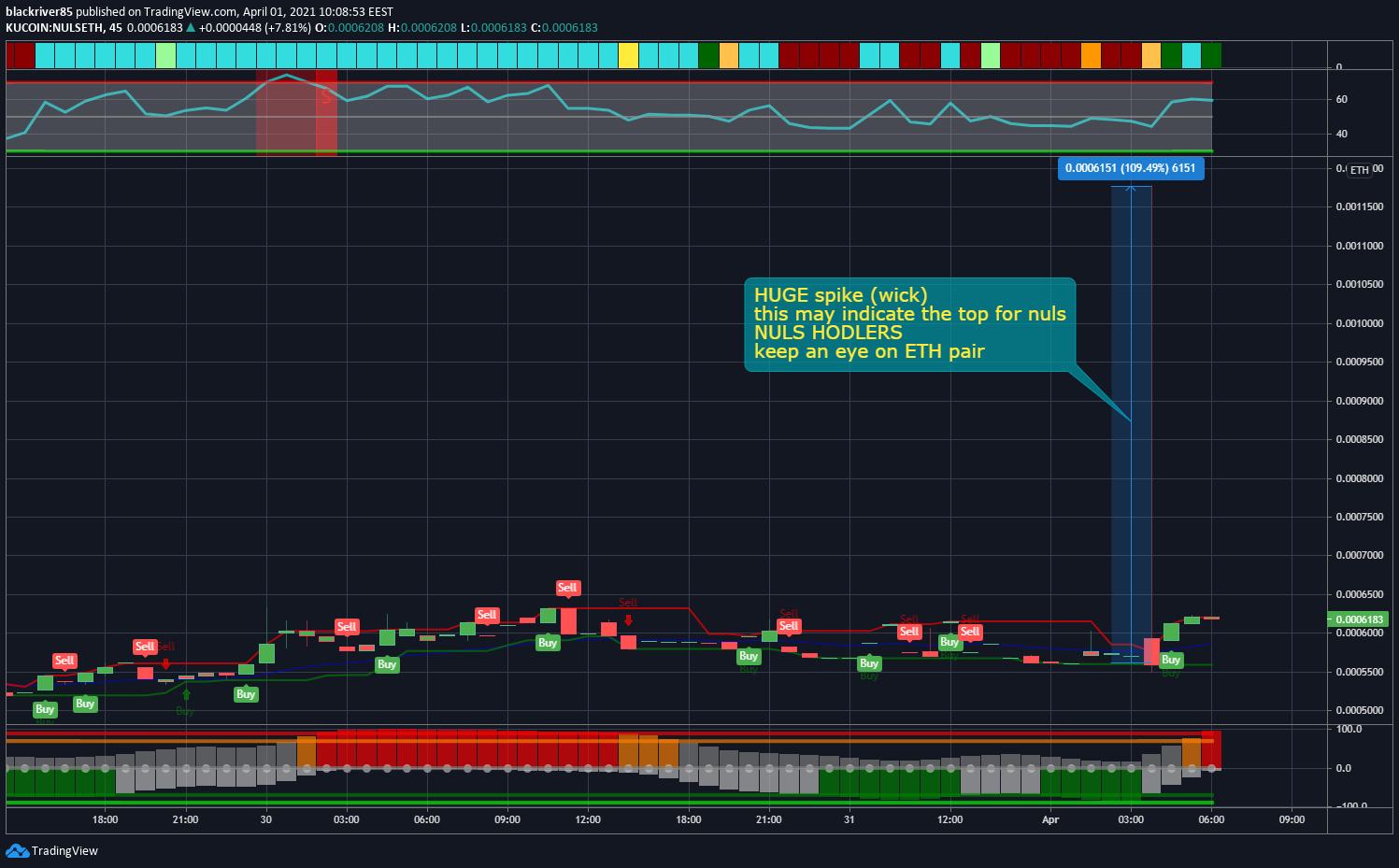Click the yellow square in top color strip
The height and width of the screenshot is (868, 1399).
(628, 55)
